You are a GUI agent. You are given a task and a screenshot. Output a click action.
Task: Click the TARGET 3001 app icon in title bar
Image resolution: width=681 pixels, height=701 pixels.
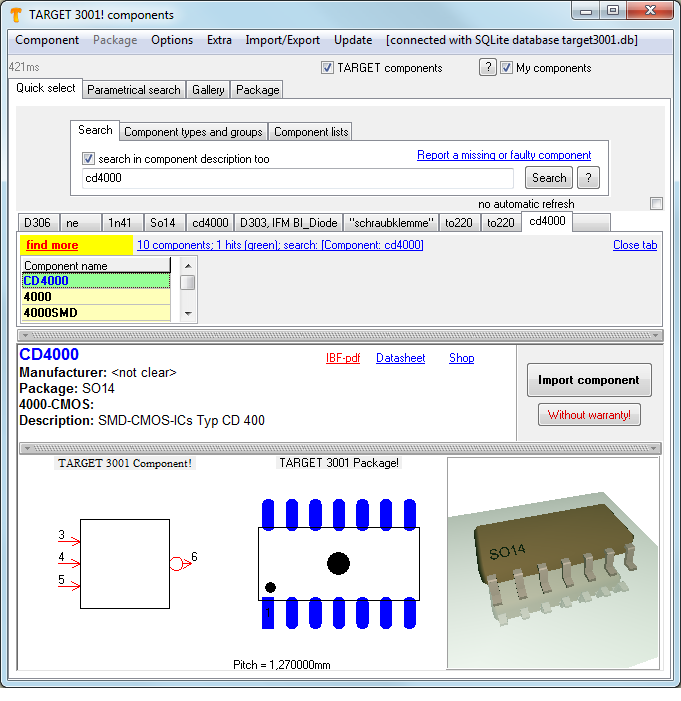point(16,14)
